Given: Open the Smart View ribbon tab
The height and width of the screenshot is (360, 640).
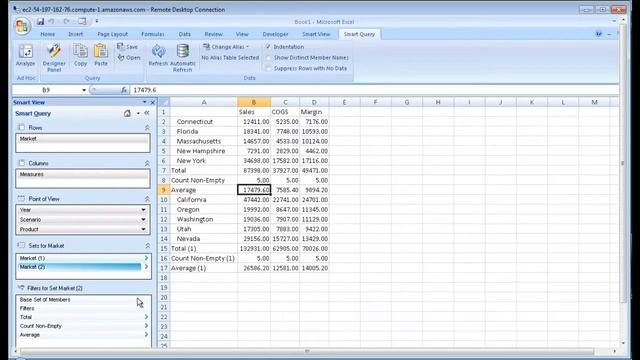Looking at the screenshot, I should pyautogui.click(x=316, y=34).
